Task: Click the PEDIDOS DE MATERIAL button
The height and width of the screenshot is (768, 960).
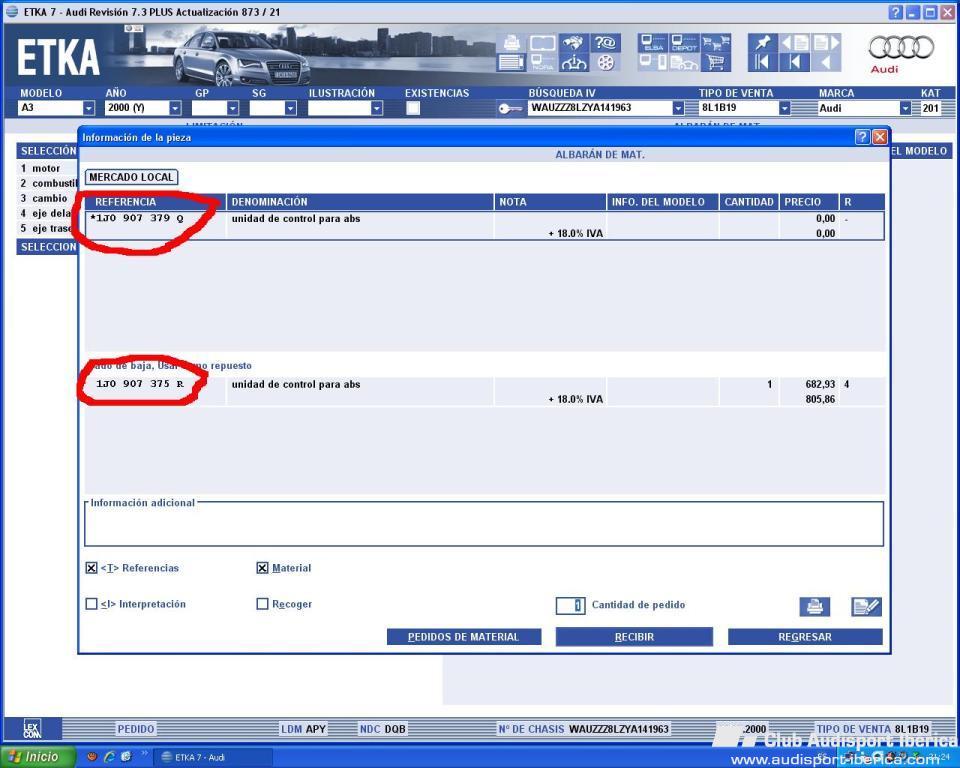Action: click(x=463, y=637)
